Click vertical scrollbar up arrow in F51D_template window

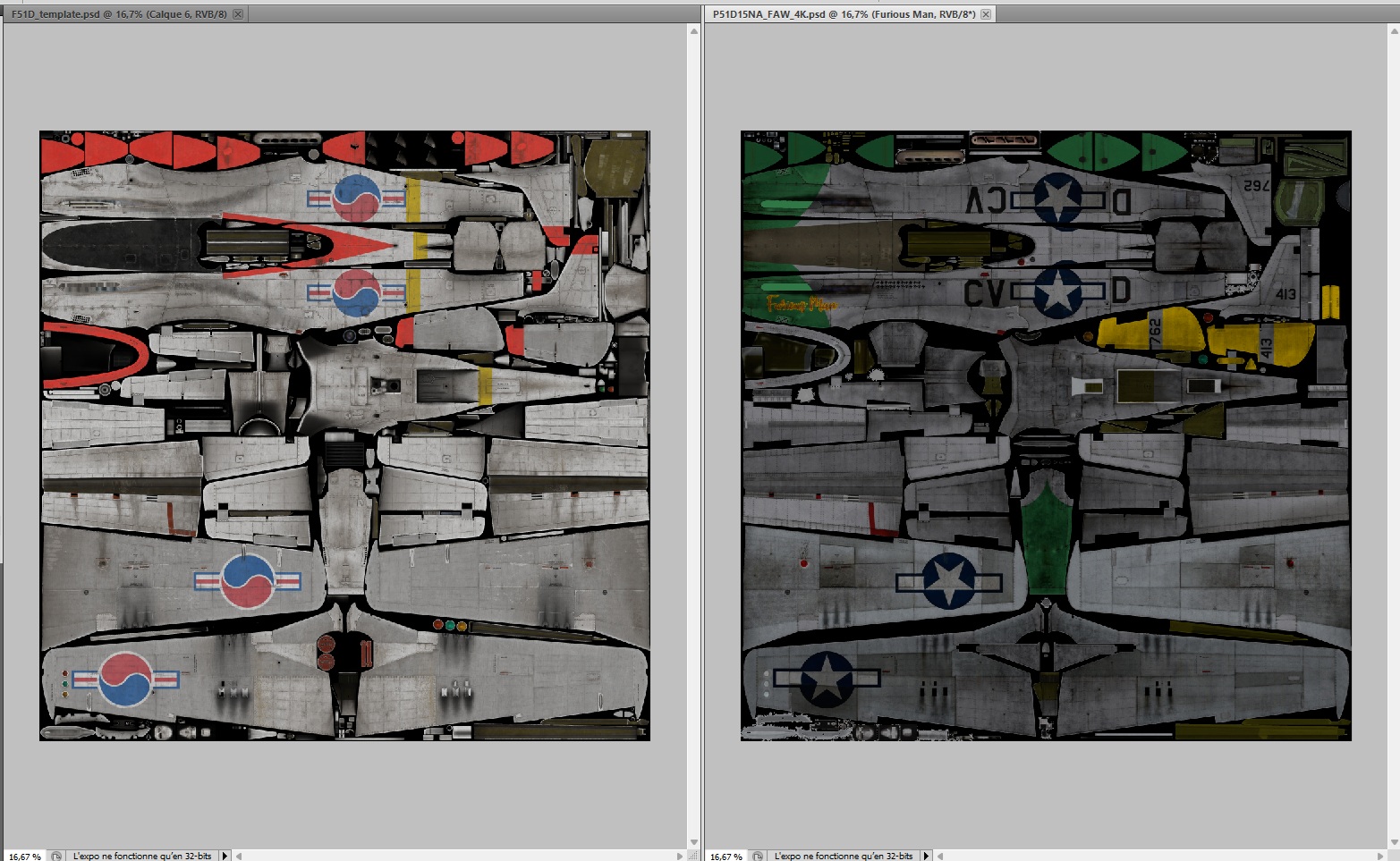(x=694, y=31)
